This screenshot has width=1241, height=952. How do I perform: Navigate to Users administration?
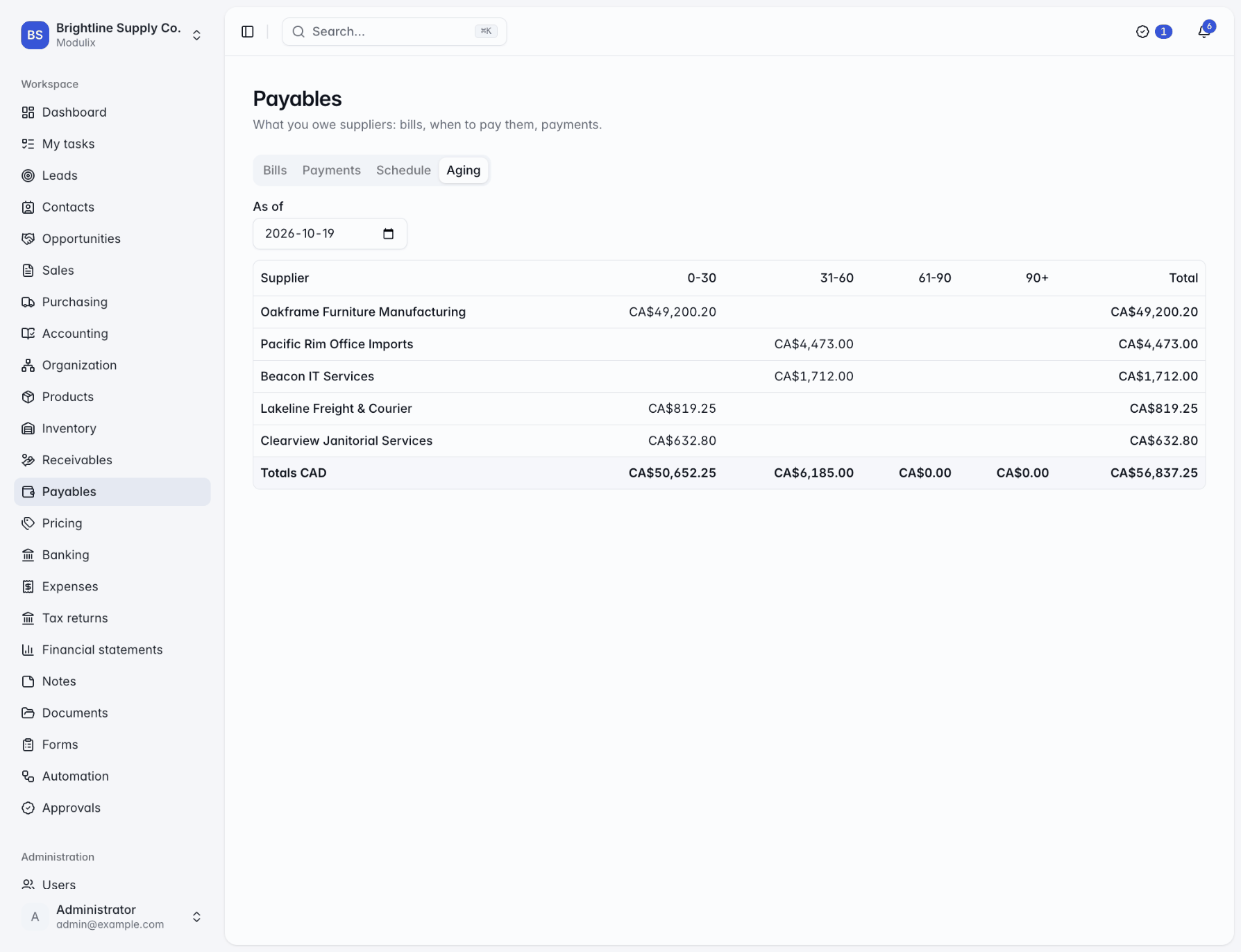pyautogui.click(x=112, y=885)
